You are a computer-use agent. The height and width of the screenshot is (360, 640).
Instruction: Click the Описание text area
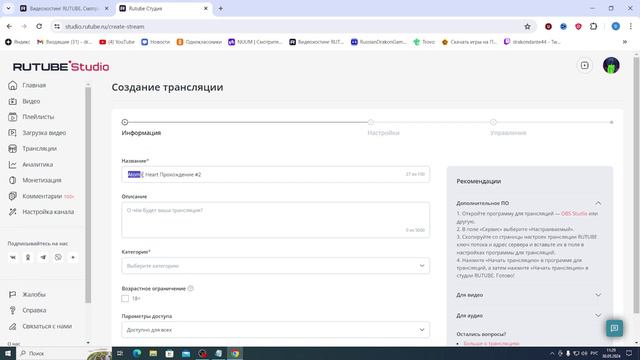click(x=276, y=220)
